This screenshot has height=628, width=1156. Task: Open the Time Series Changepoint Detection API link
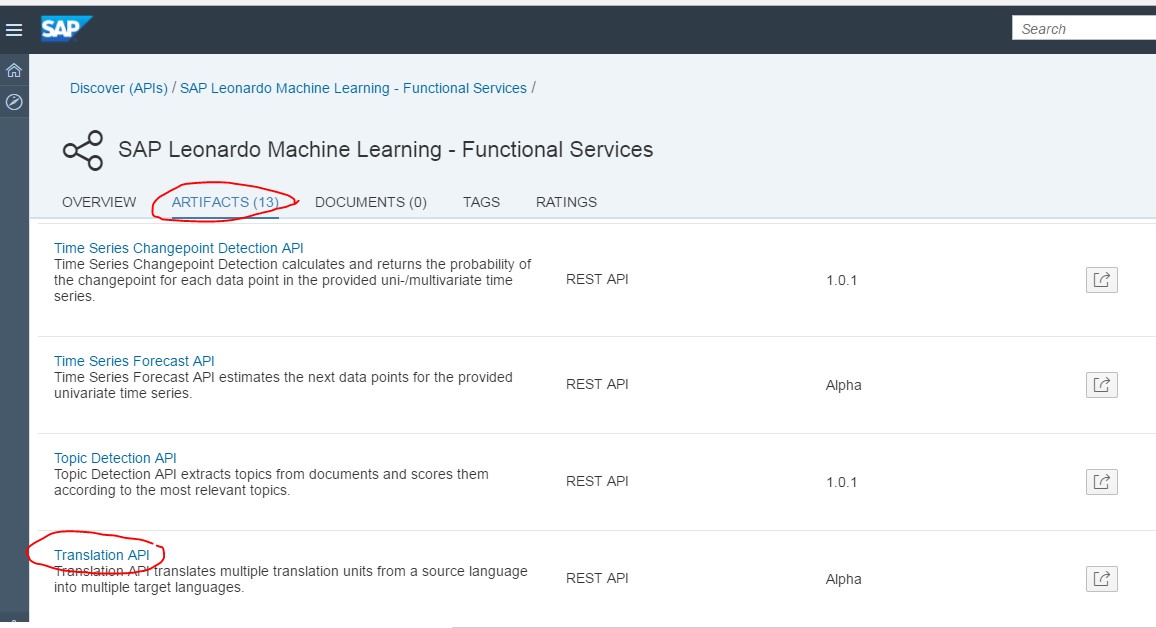176,247
